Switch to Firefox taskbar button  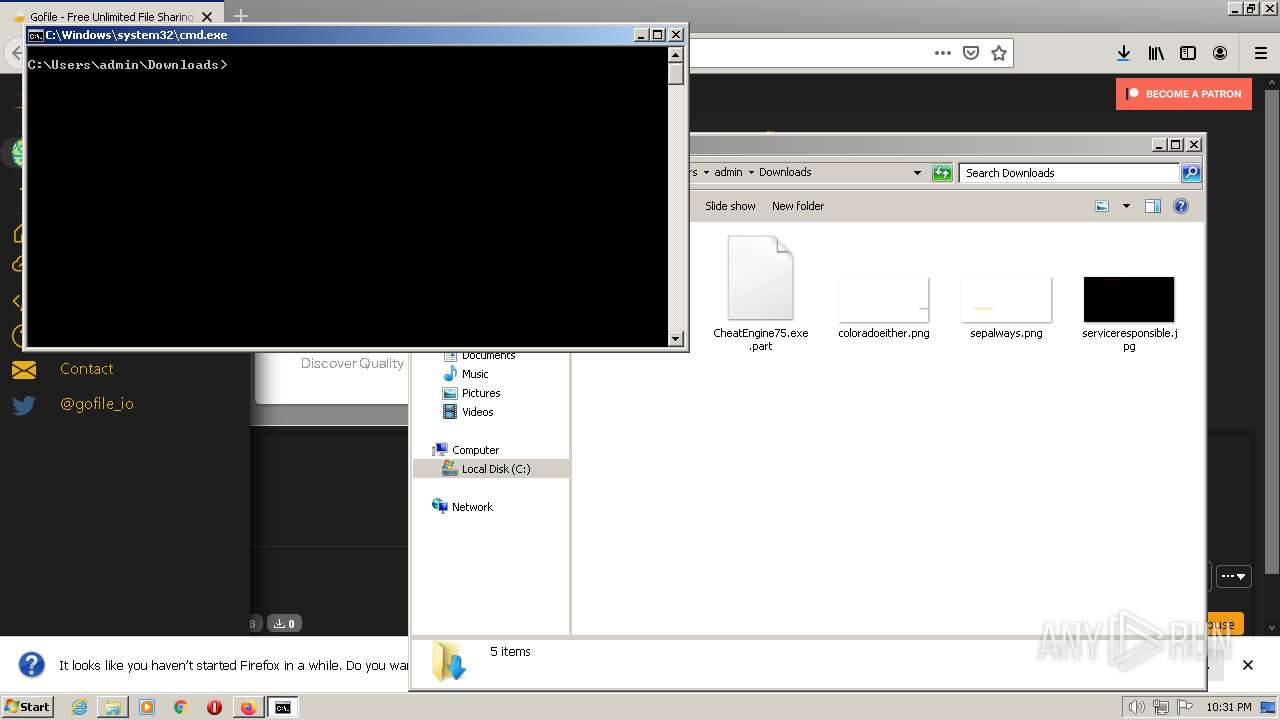click(x=248, y=707)
